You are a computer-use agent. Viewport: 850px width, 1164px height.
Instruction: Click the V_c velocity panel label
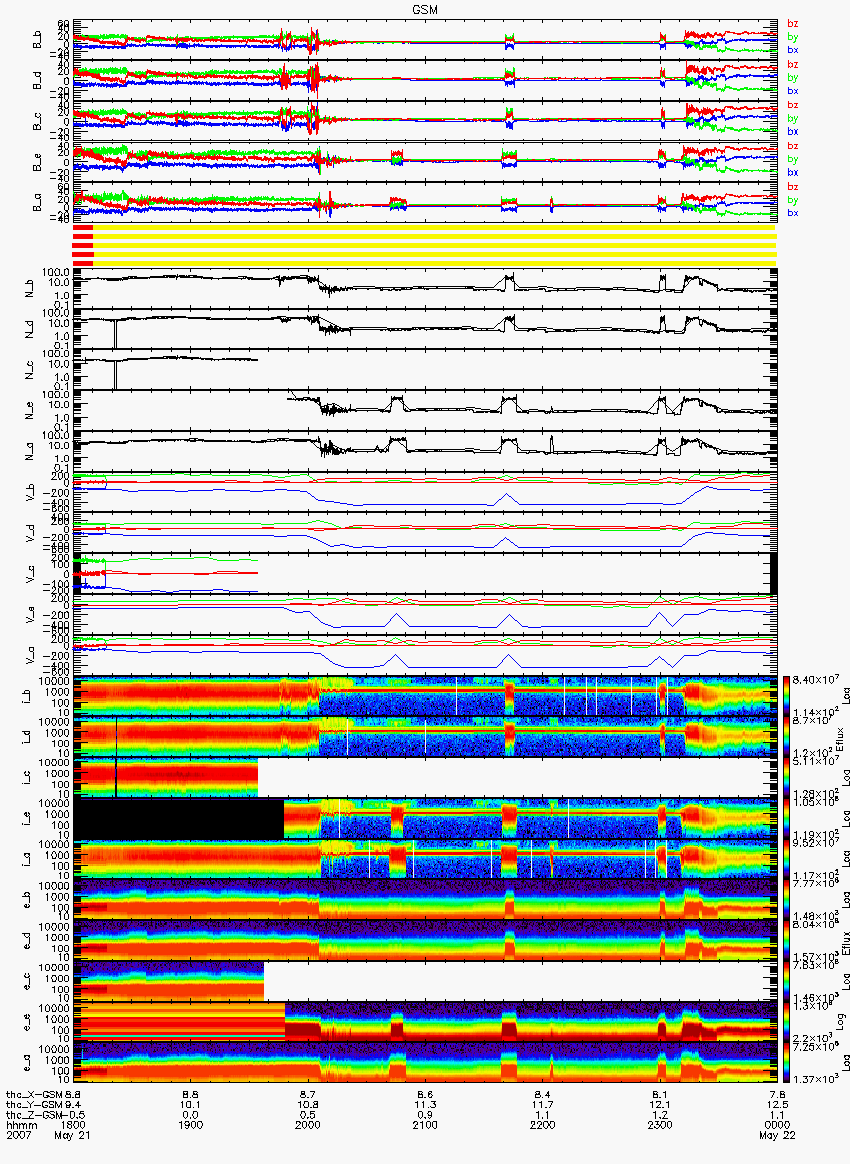pos(30,573)
